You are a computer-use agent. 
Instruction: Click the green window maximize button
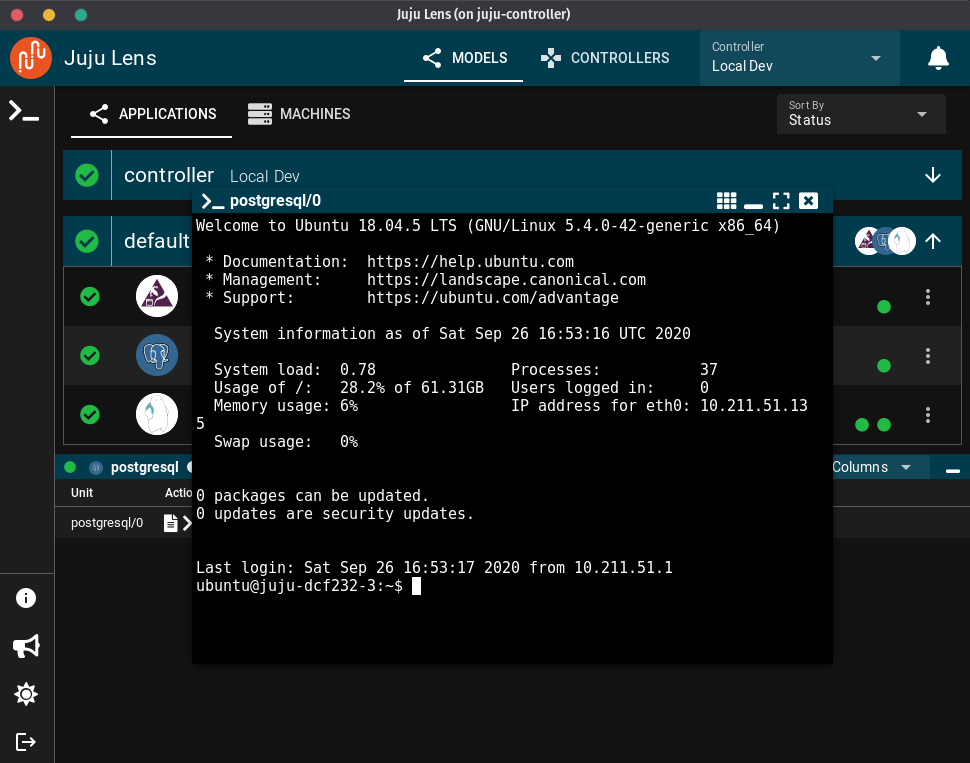click(81, 15)
